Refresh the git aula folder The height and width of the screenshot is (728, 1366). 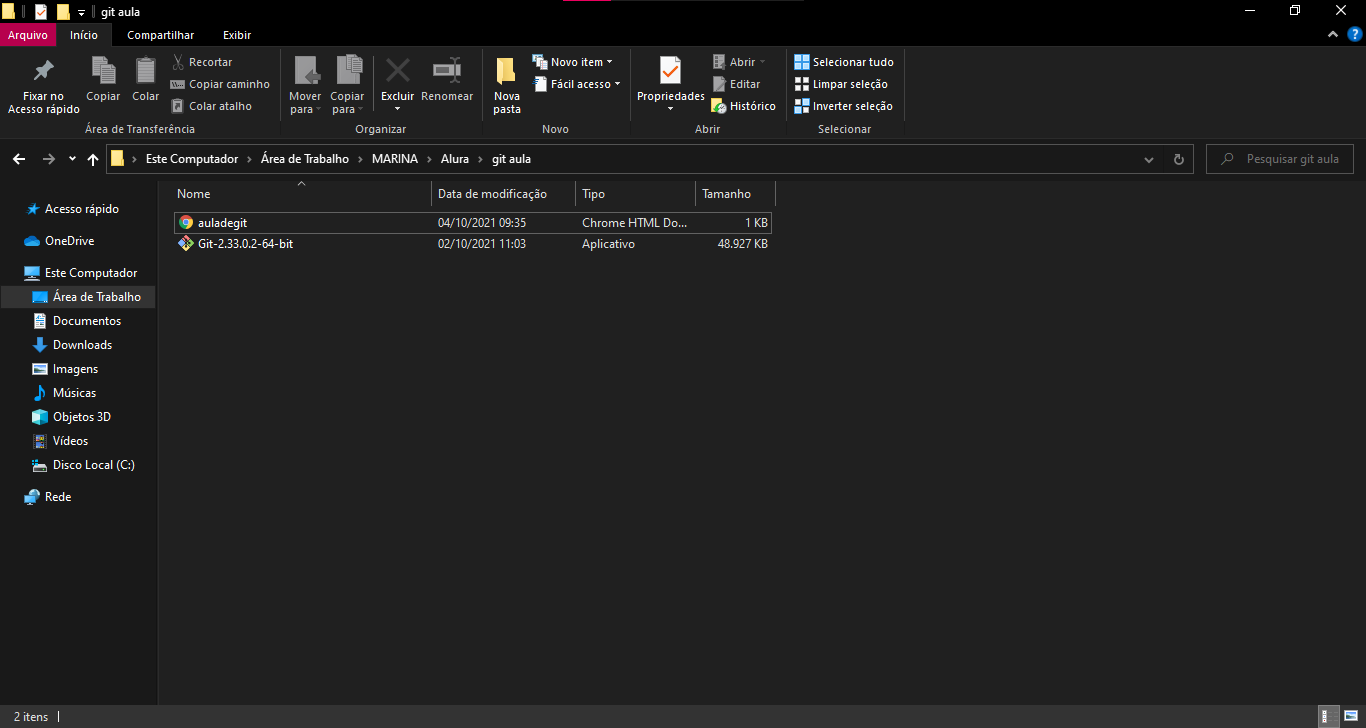[x=1178, y=159]
